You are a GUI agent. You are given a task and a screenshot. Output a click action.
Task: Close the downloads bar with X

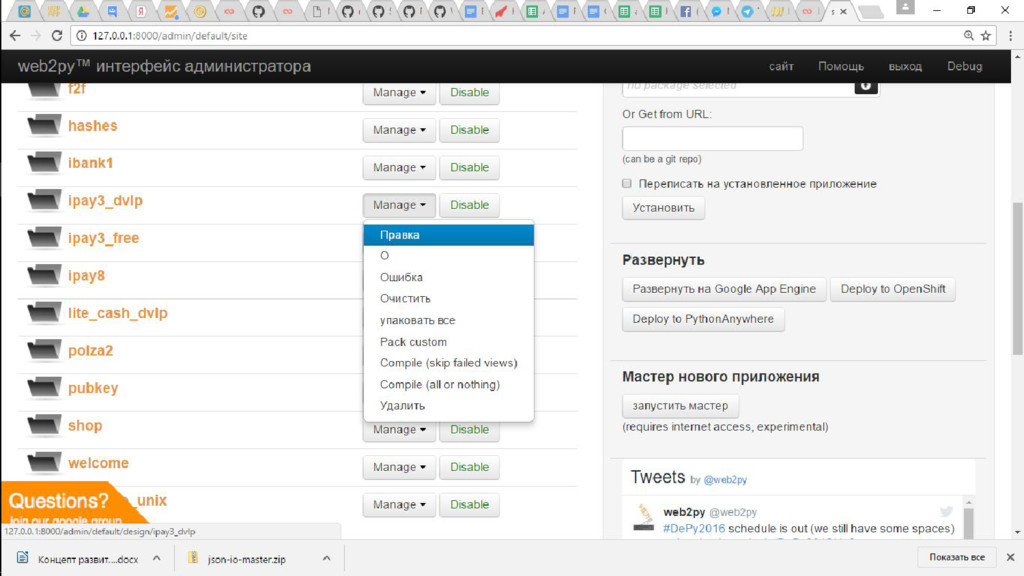point(1010,557)
